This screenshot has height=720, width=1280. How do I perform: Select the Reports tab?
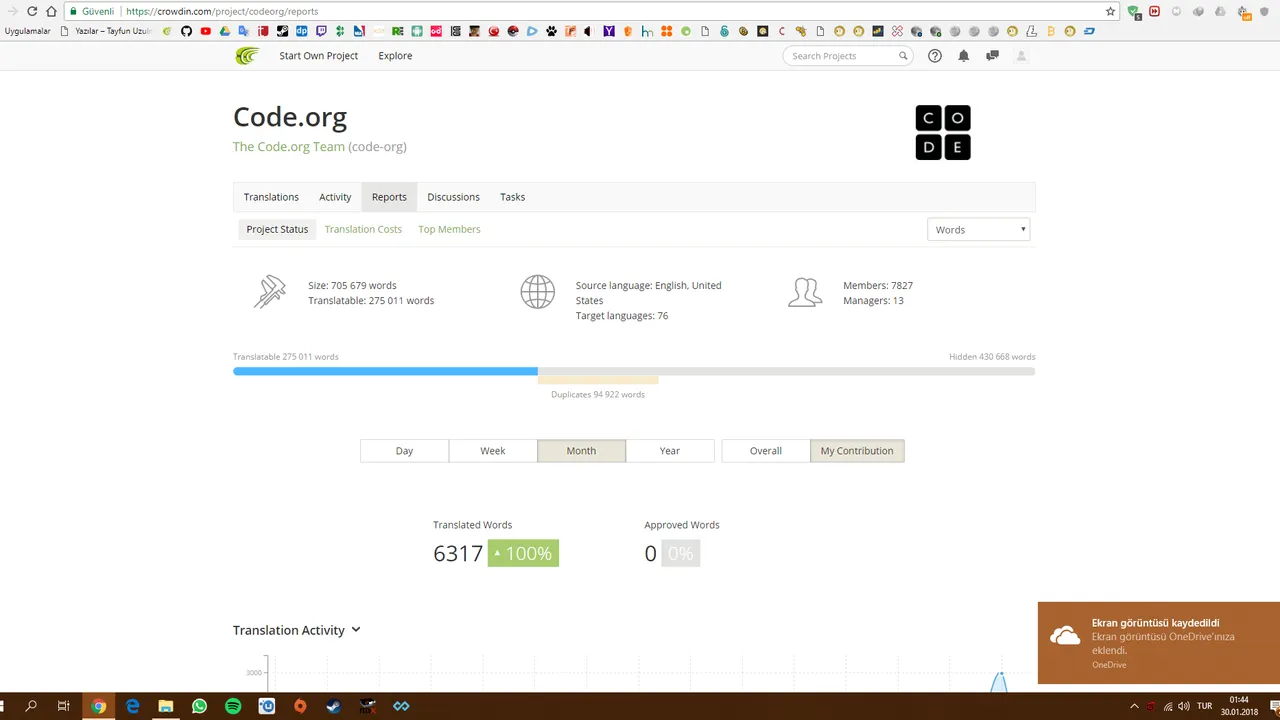[x=389, y=197]
